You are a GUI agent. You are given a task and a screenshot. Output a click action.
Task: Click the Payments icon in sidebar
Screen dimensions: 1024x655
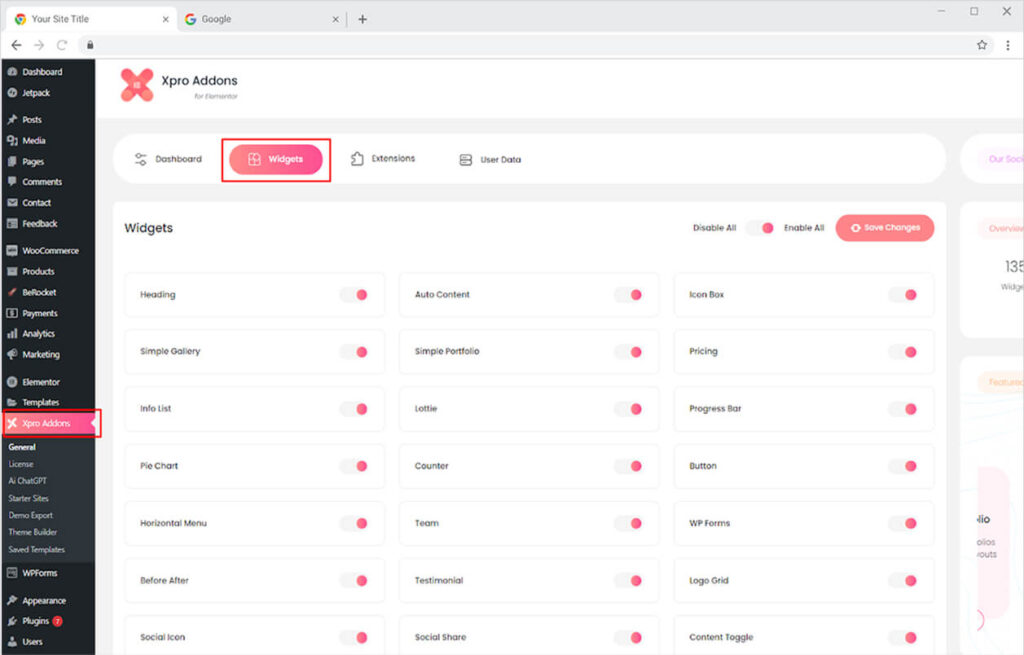point(12,313)
